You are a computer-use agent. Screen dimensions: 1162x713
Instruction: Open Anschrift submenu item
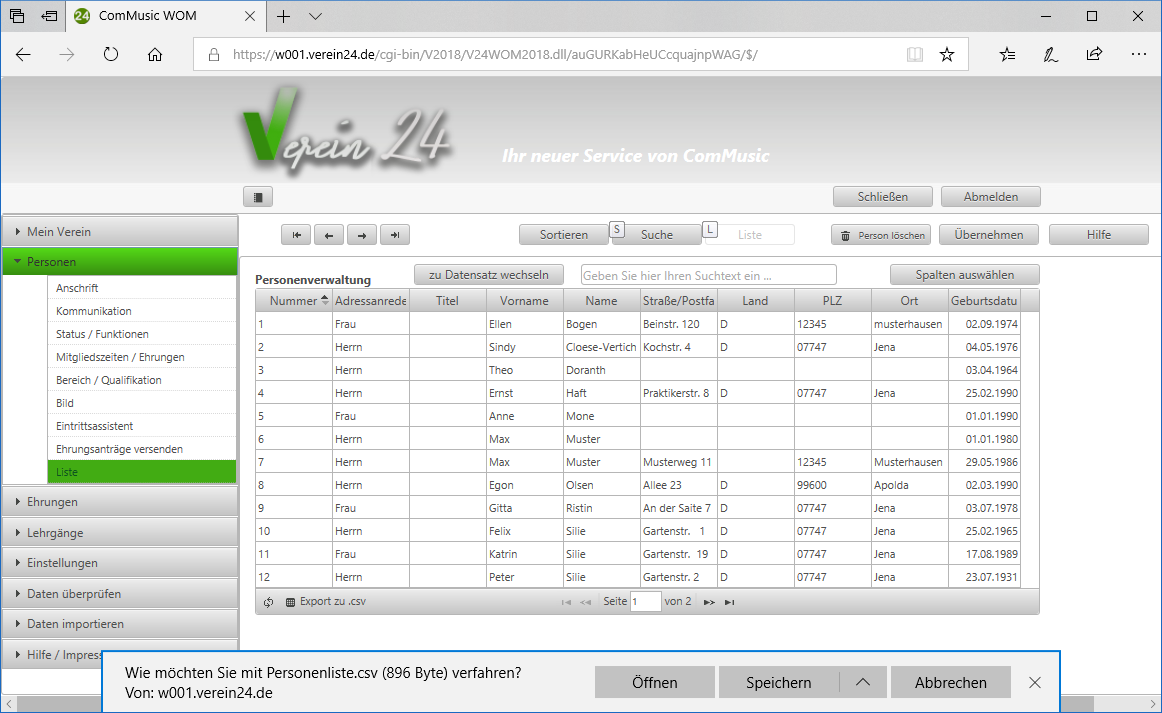pyautogui.click(x=142, y=288)
